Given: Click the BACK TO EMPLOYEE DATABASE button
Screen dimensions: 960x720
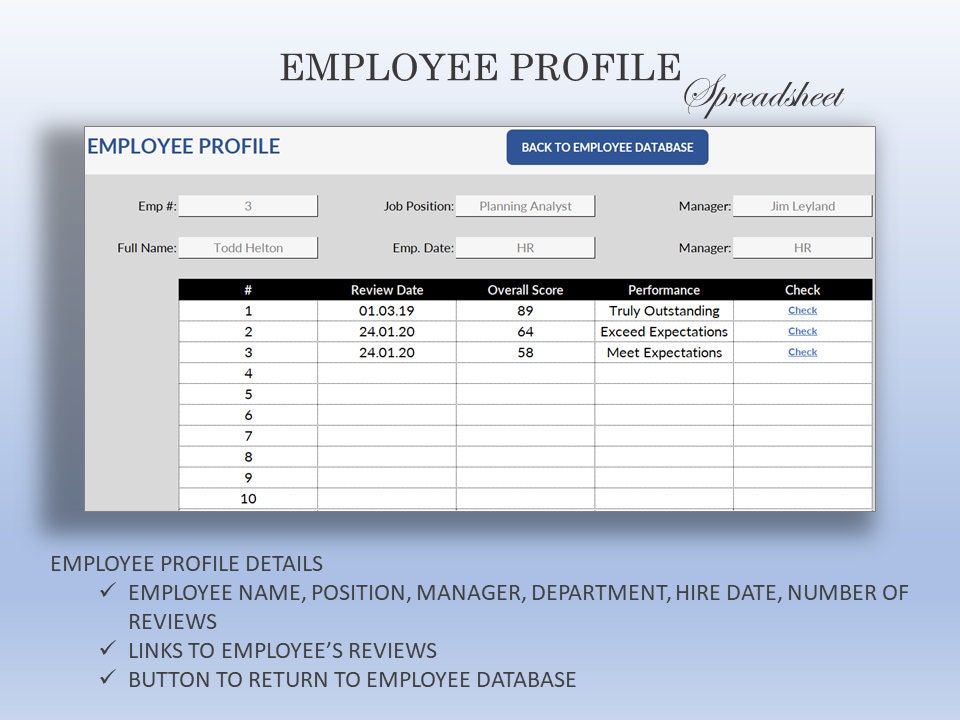Looking at the screenshot, I should pyautogui.click(x=605, y=146).
